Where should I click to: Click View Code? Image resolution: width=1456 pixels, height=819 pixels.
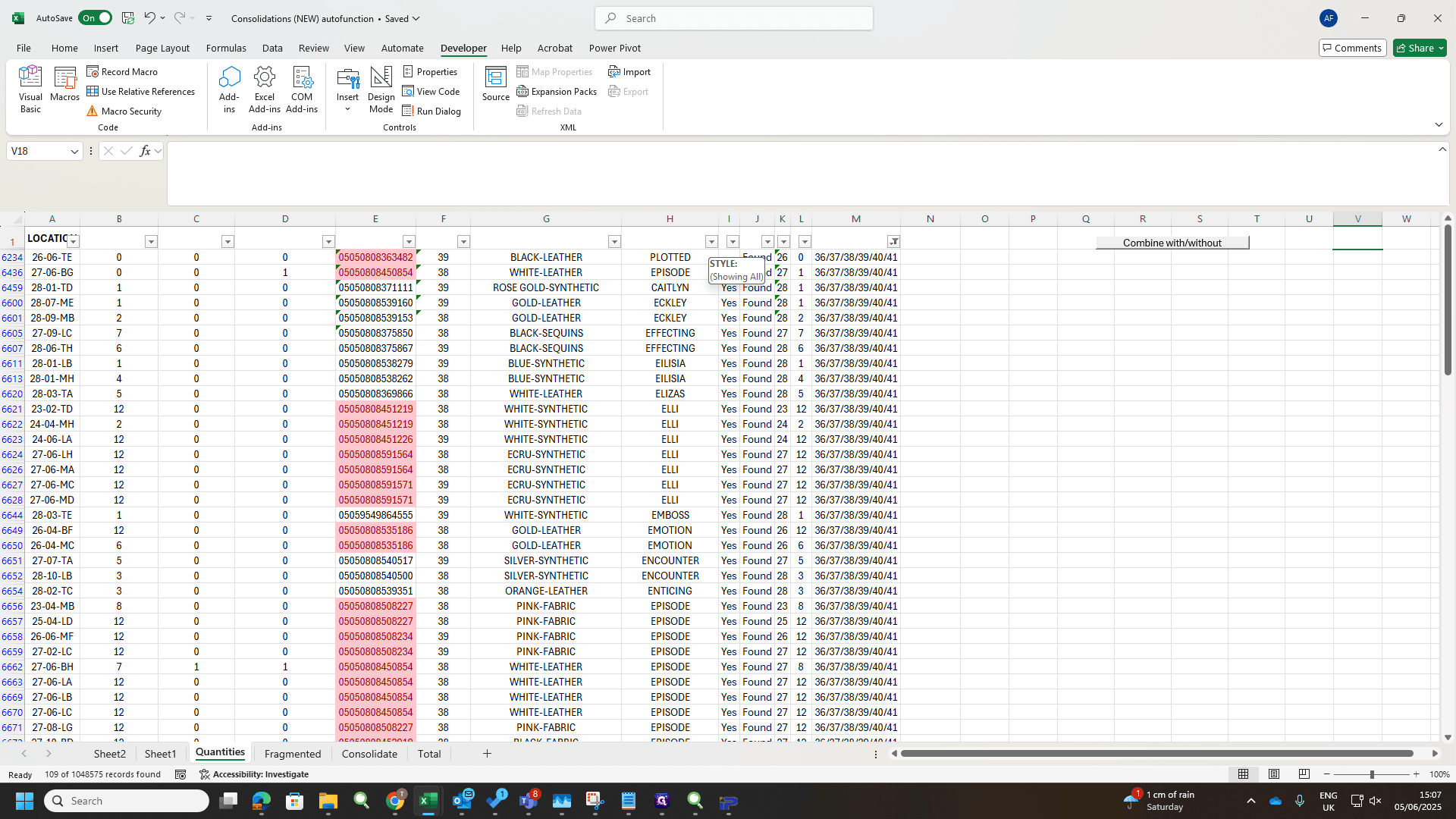[431, 91]
